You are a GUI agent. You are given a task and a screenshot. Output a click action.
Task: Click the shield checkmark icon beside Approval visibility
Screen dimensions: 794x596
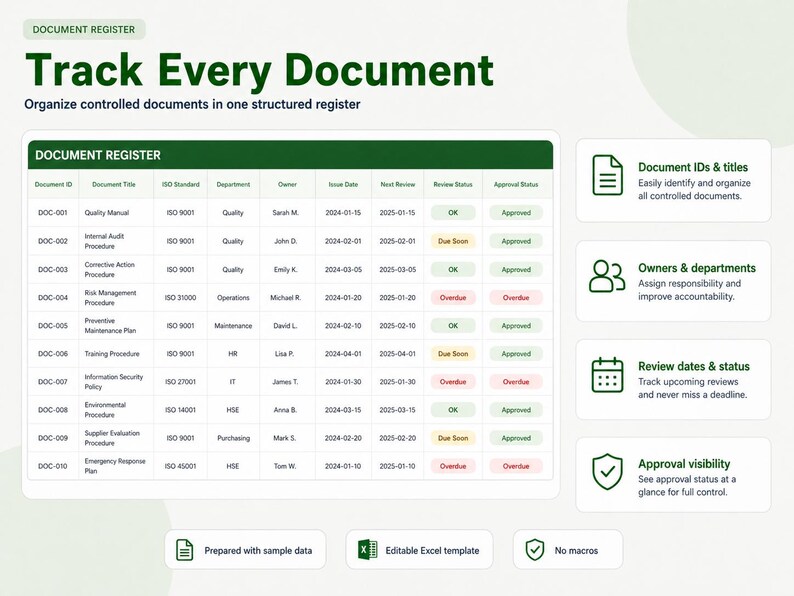pos(607,472)
